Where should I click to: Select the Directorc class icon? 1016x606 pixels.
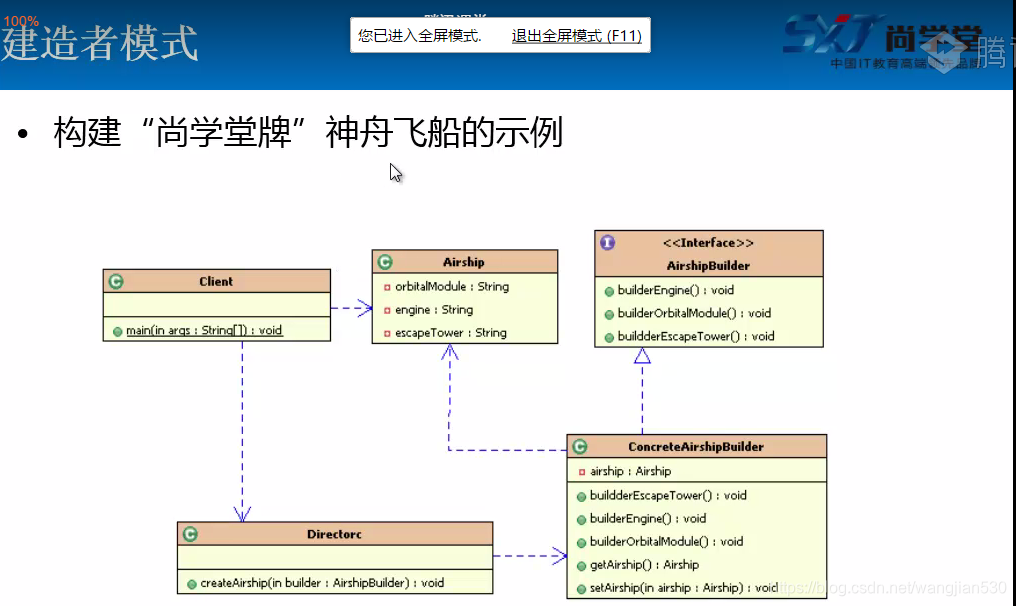tap(190, 534)
